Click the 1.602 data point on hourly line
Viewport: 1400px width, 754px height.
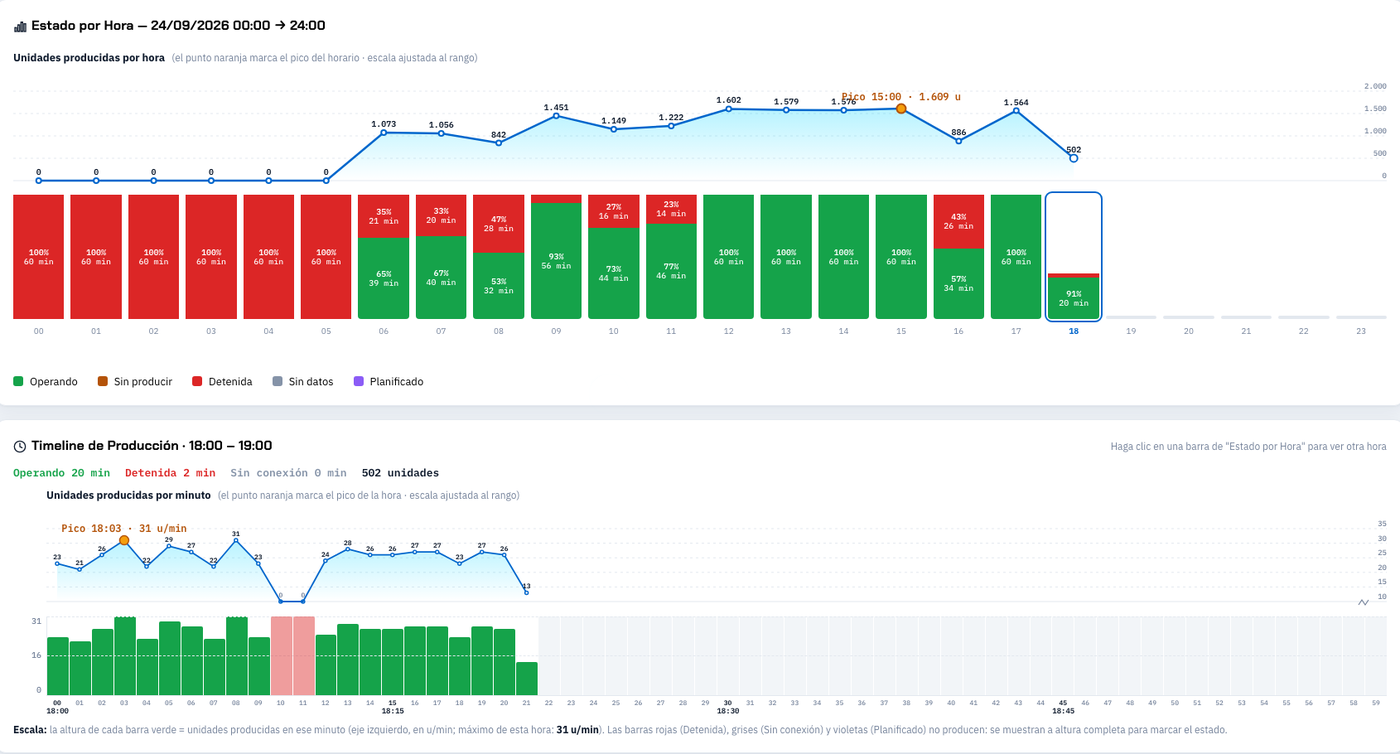coord(729,109)
